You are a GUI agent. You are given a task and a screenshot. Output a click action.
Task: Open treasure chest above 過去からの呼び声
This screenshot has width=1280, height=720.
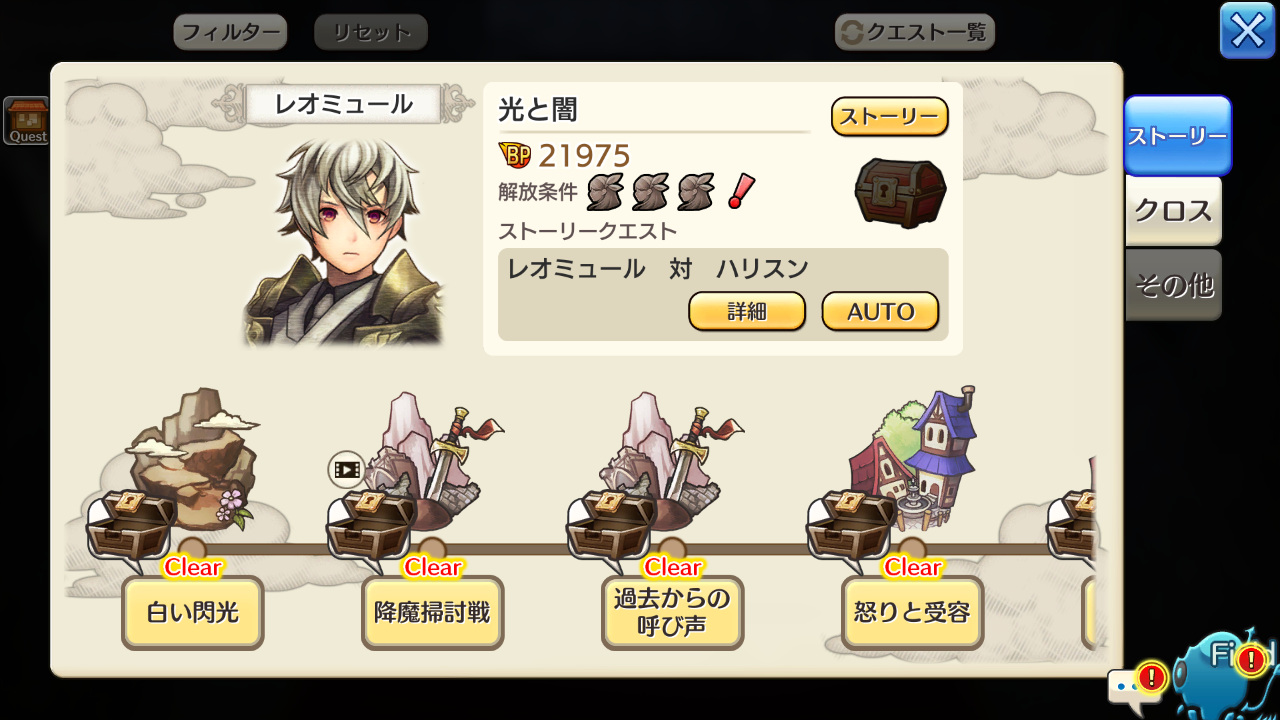click(611, 525)
